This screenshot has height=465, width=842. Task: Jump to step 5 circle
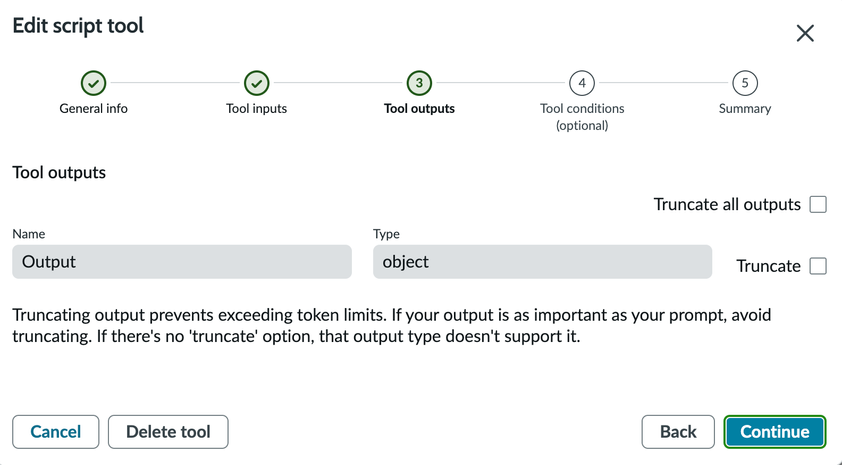pos(745,83)
